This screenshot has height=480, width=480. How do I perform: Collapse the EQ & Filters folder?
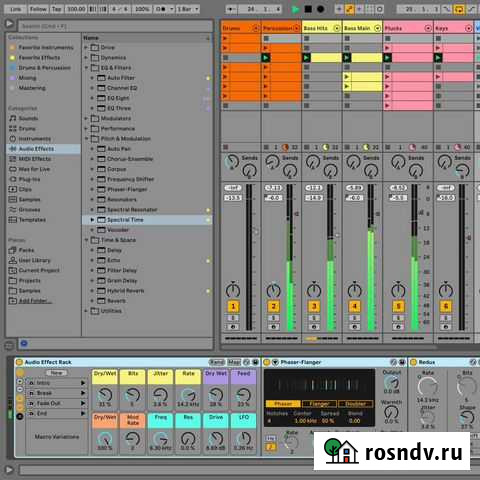pyautogui.click(x=86, y=68)
